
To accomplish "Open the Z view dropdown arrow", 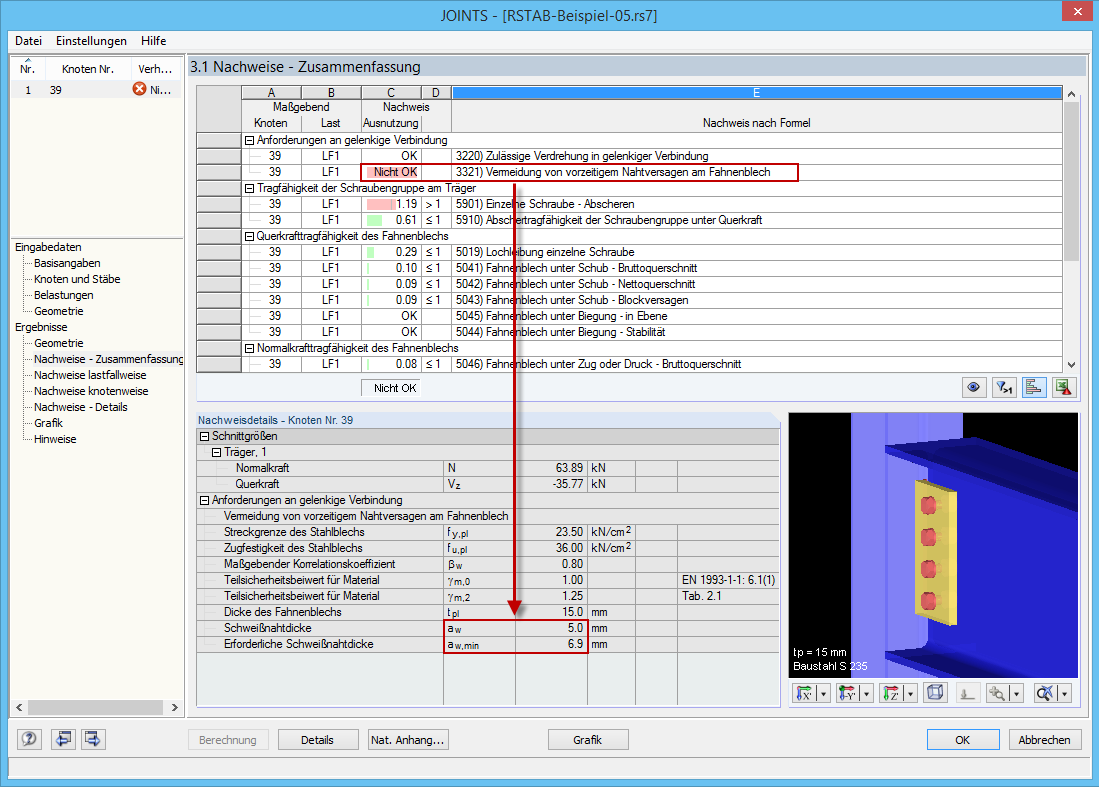I will (910, 693).
